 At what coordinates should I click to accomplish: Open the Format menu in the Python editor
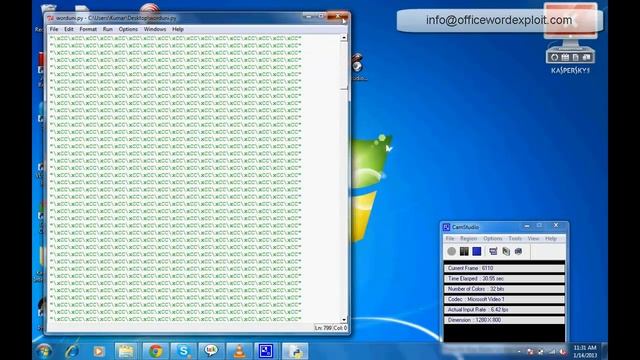coord(88,29)
